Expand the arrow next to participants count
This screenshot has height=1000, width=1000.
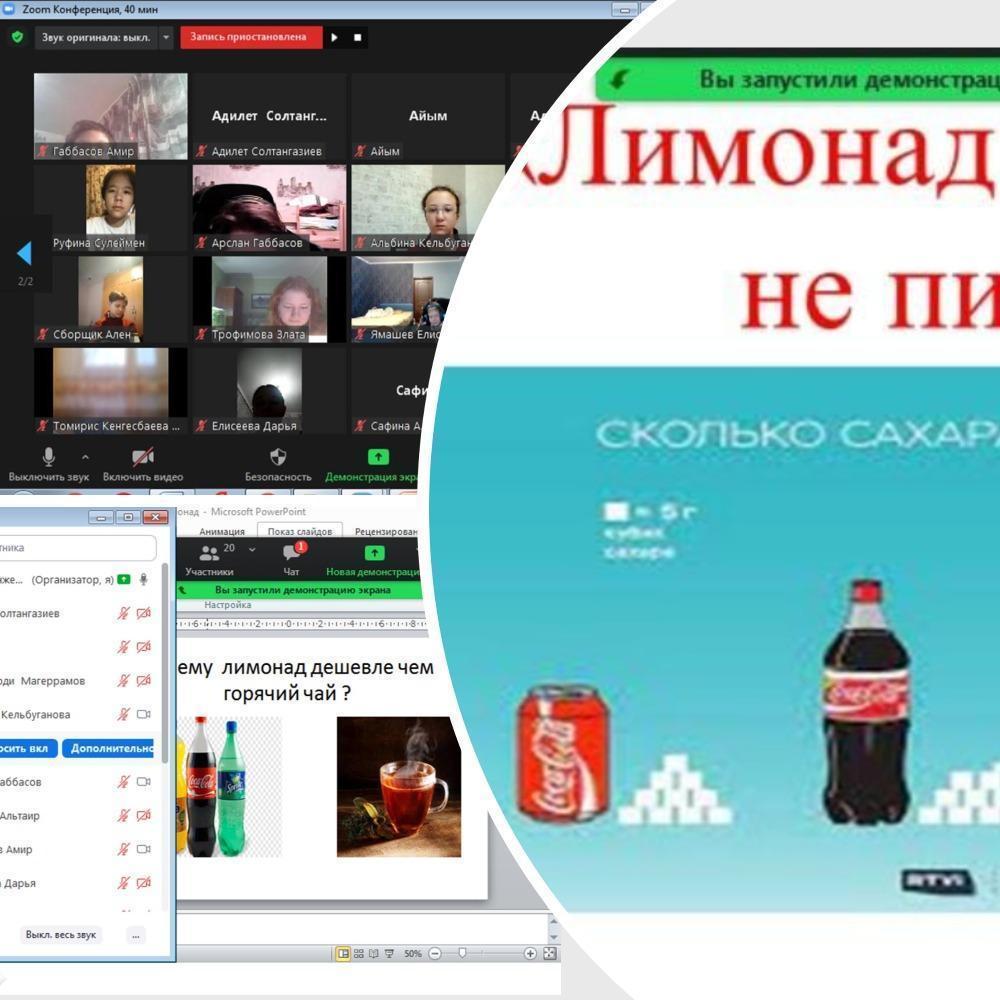point(252,549)
